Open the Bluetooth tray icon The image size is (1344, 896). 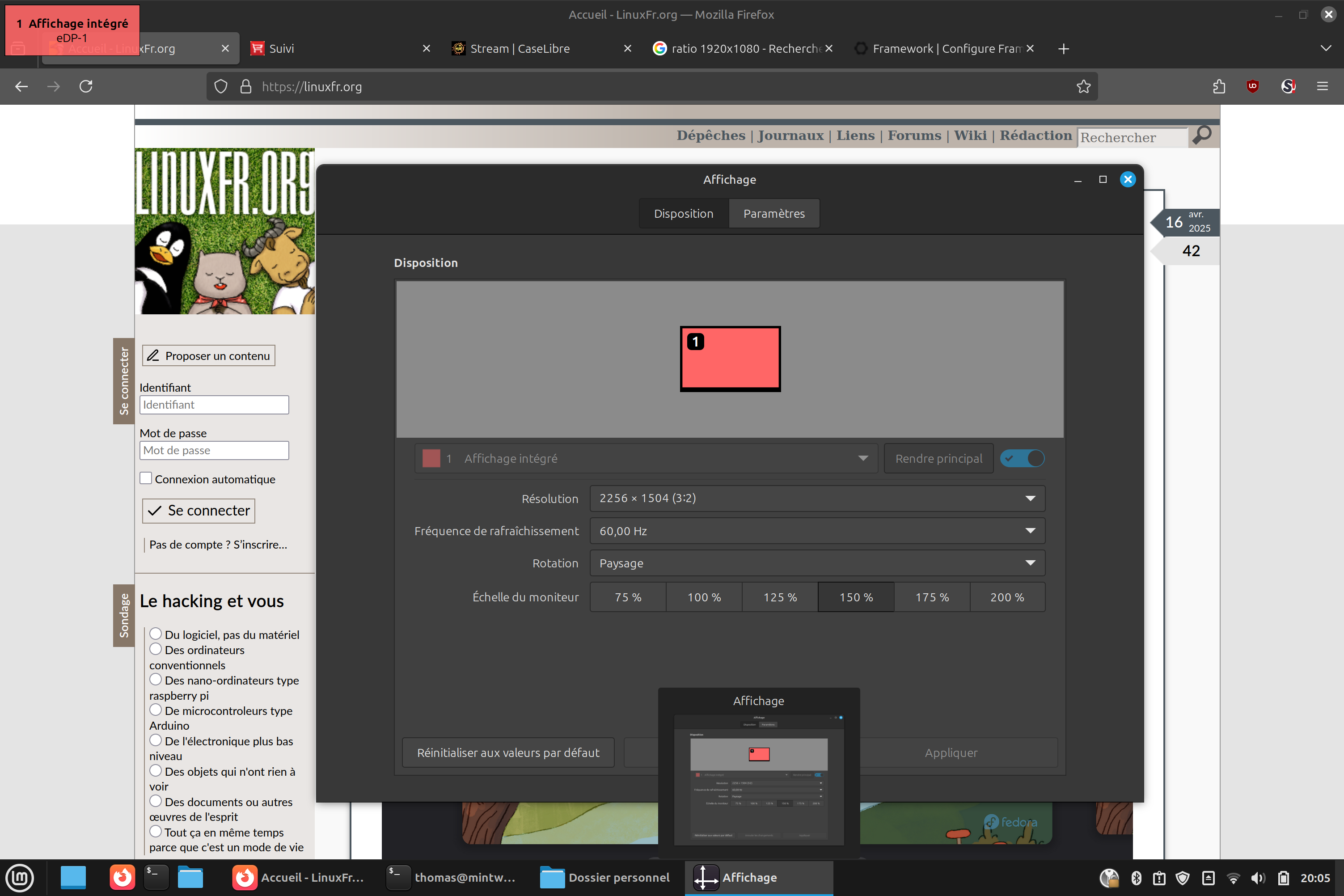pos(1136,878)
